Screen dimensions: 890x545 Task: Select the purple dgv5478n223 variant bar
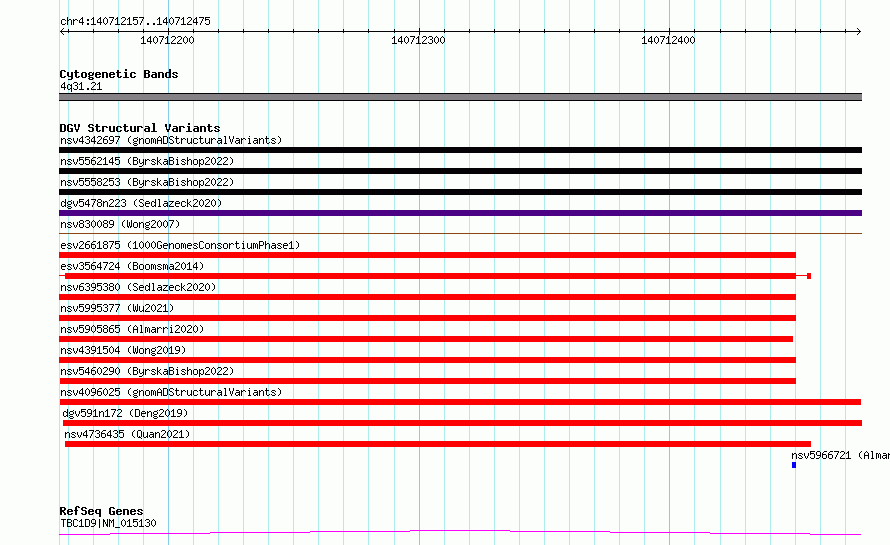[460, 213]
